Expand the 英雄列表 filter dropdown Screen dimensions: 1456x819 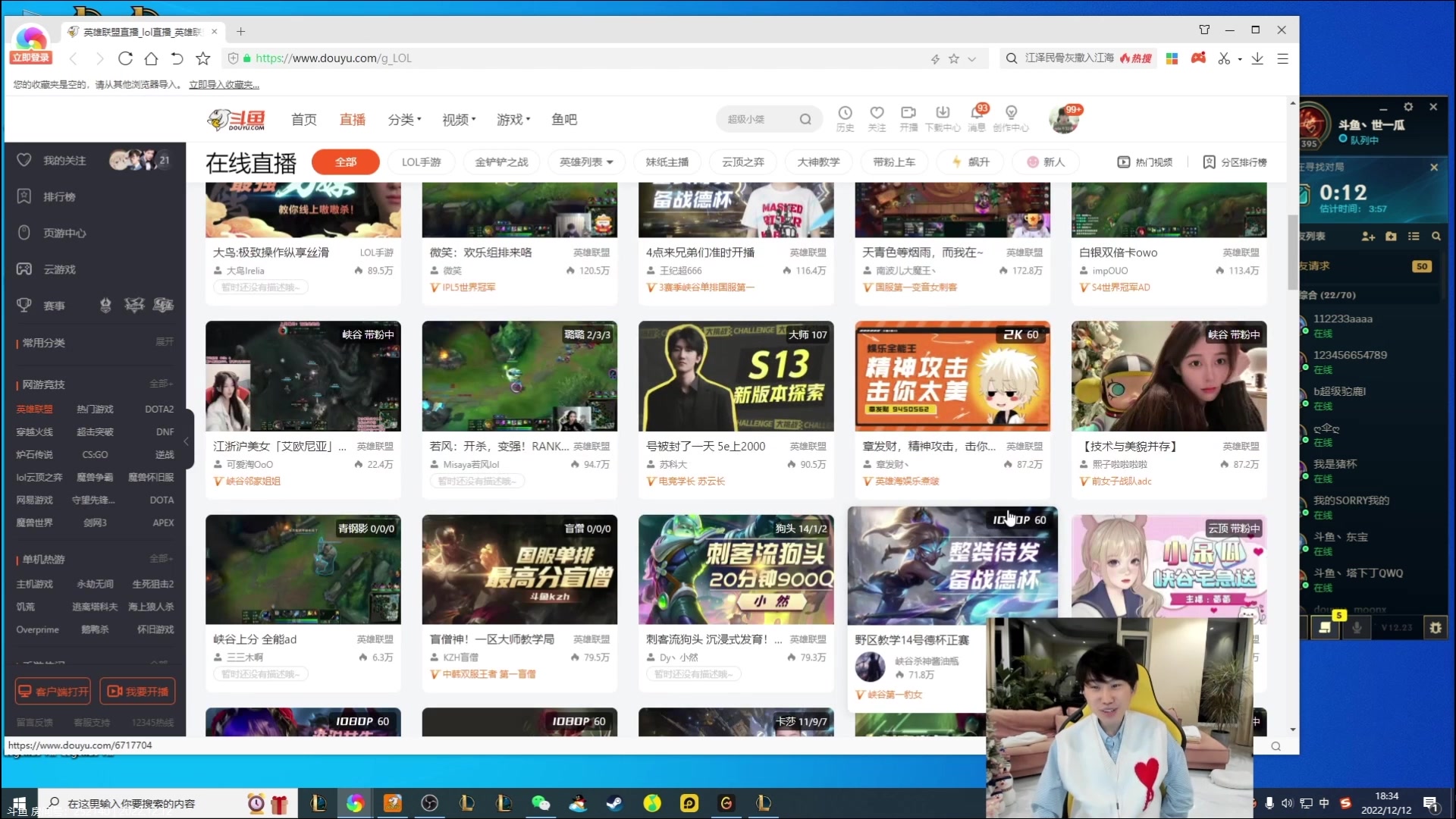pyautogui.click(x=586, y=162)
